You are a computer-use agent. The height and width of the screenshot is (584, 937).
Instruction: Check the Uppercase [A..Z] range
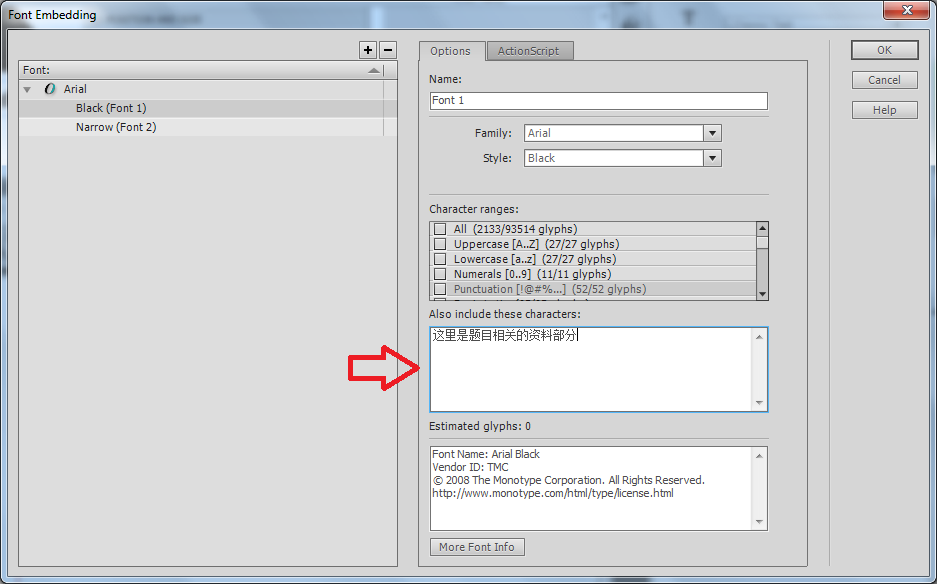point(440,244)
